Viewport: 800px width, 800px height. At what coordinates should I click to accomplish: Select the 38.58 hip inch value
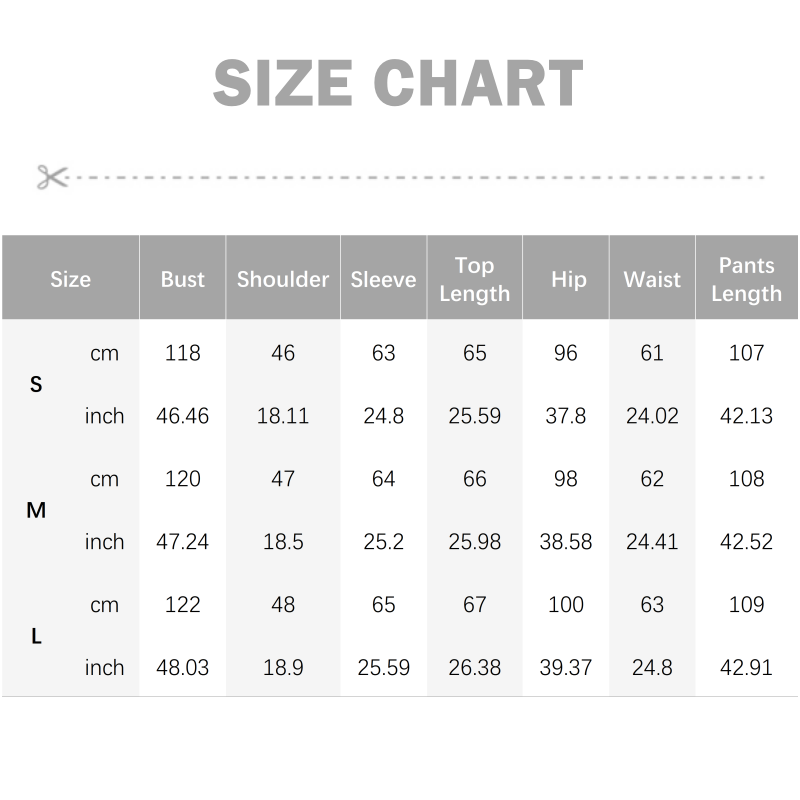566,542
